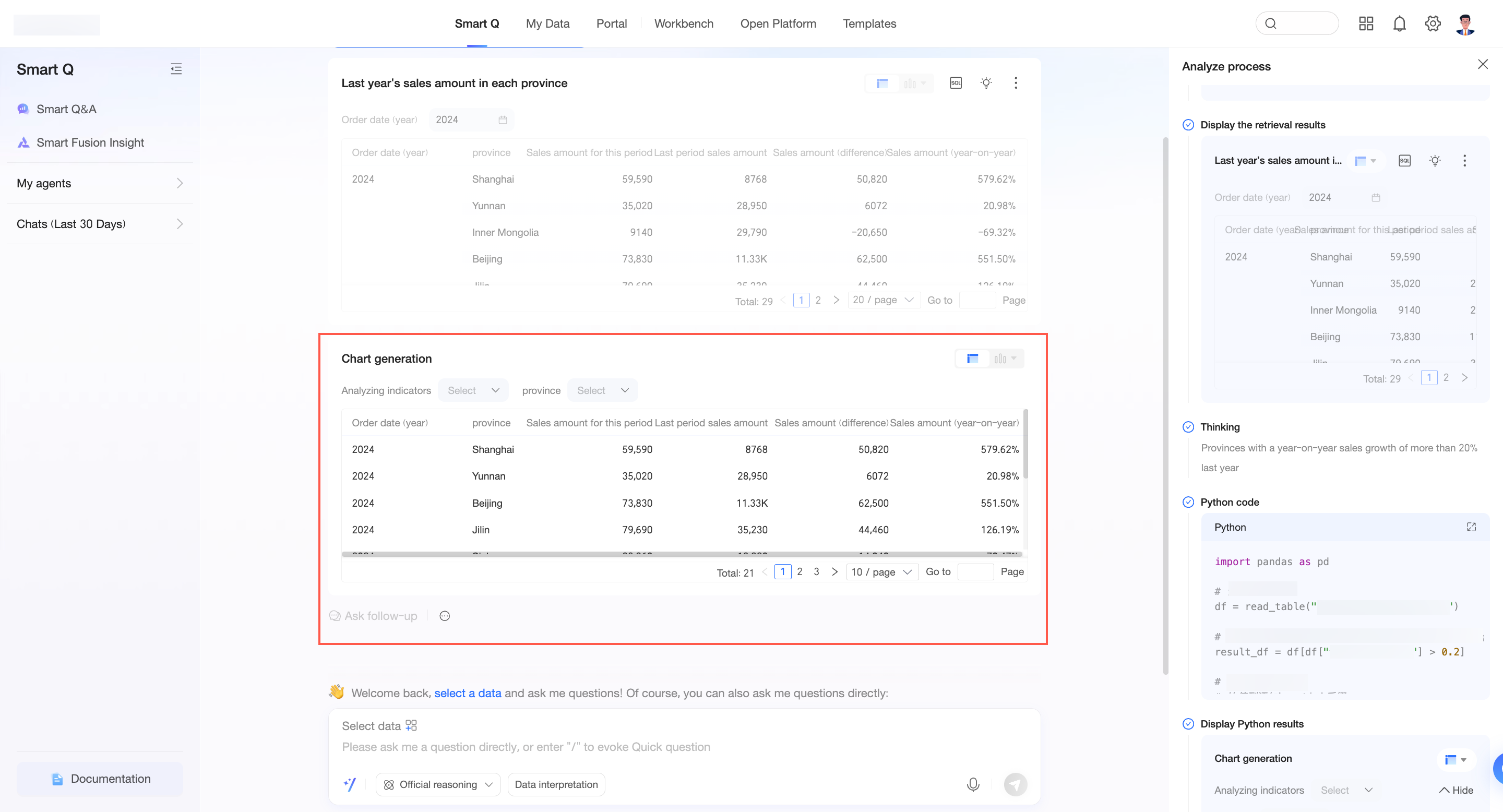Viewport: 1503px width, 812px height.
Task: Click the SQL icon in sales card
Action: point(955,83)
